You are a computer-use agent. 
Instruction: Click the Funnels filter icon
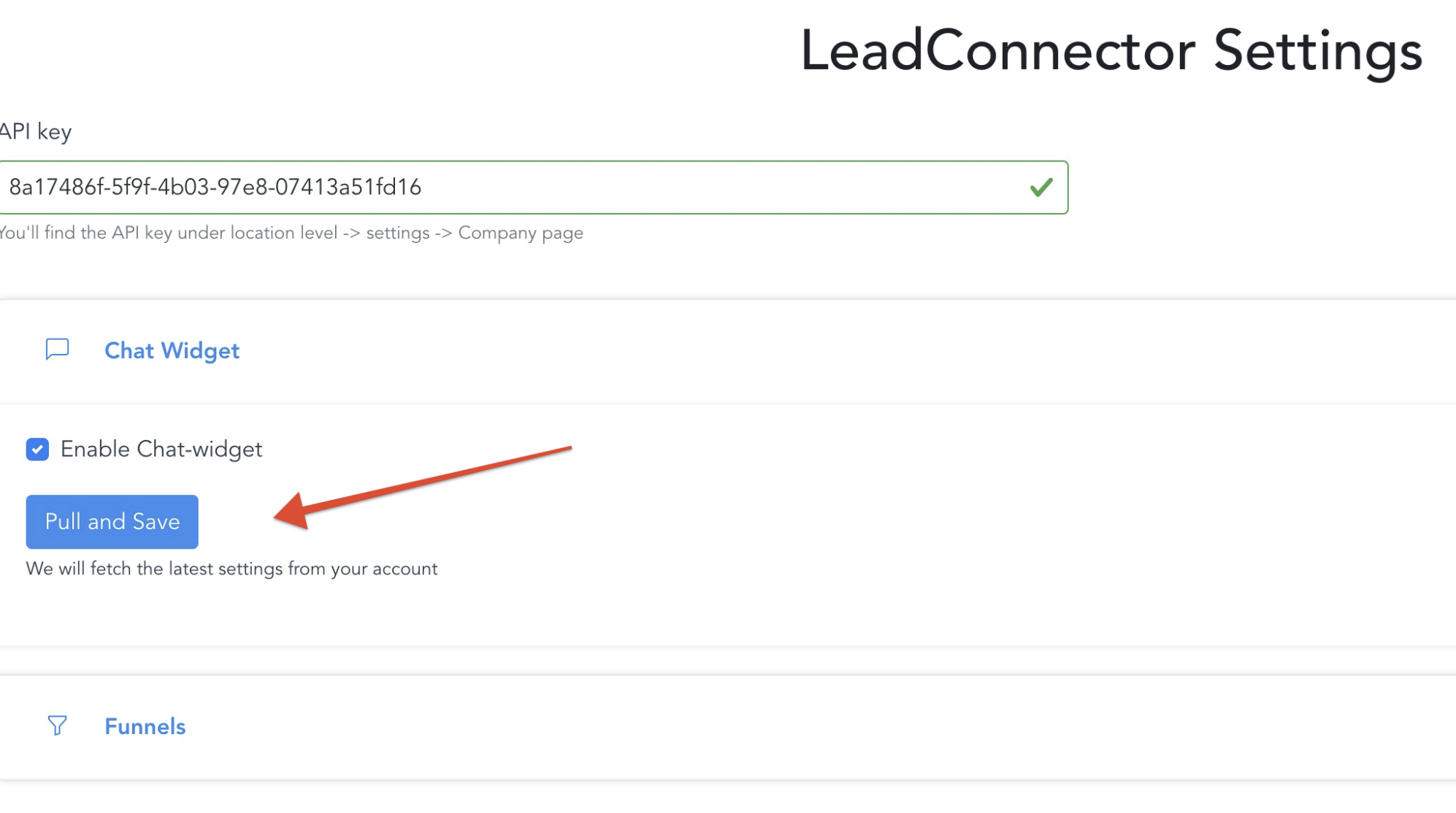[57, 725]
